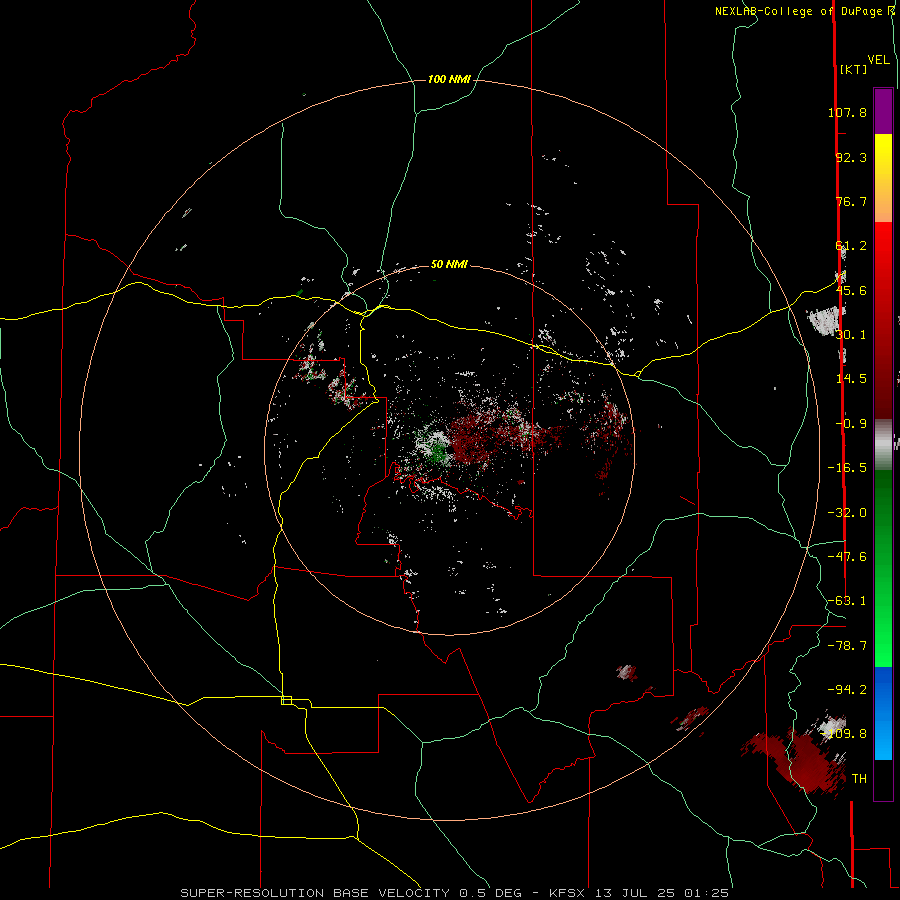The height and width of the screenshot is (900, 900).
Task: Click the dark blue segment of the color bar
Action: click(883, 686)
